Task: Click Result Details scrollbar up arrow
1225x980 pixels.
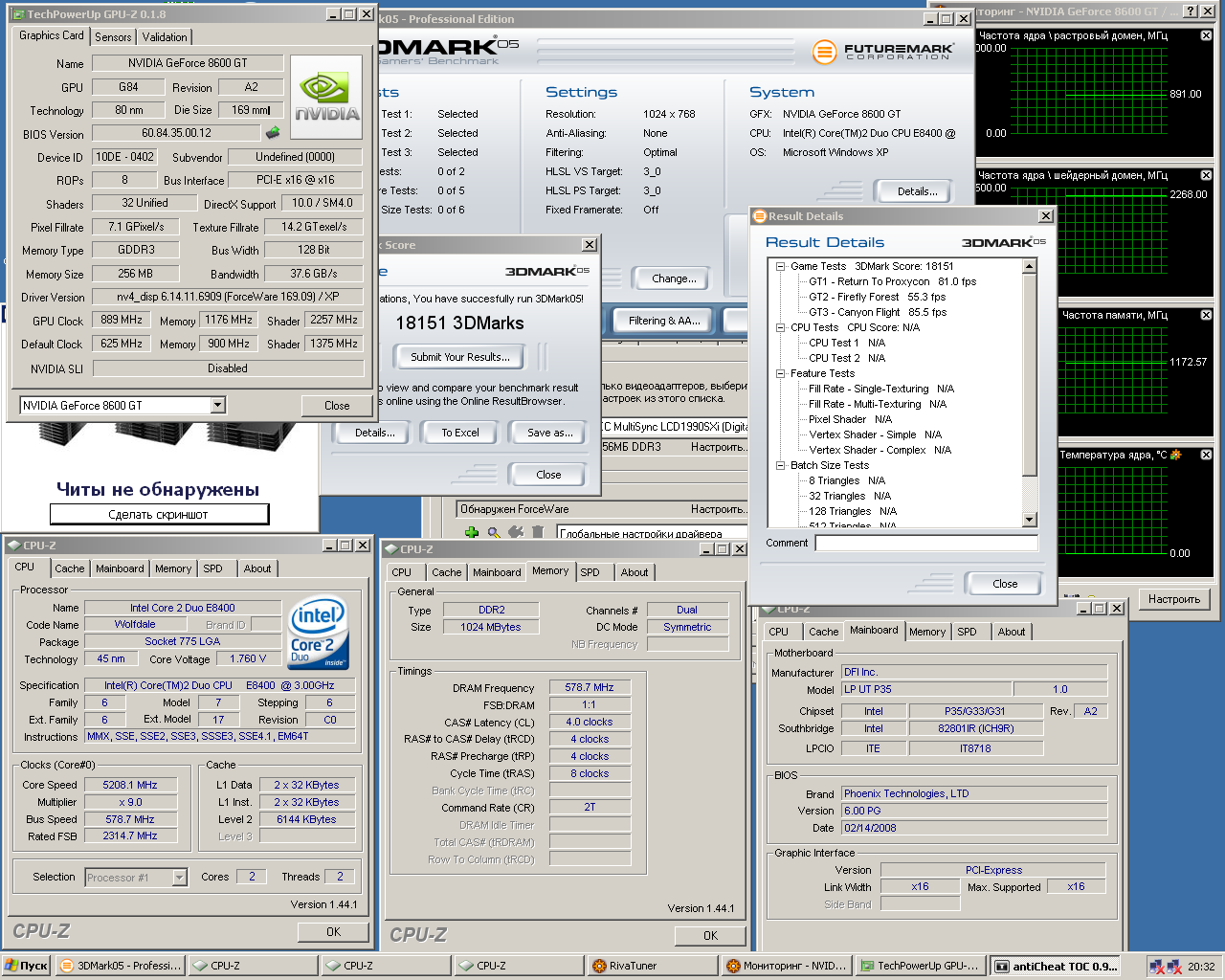Action: 1030,266
